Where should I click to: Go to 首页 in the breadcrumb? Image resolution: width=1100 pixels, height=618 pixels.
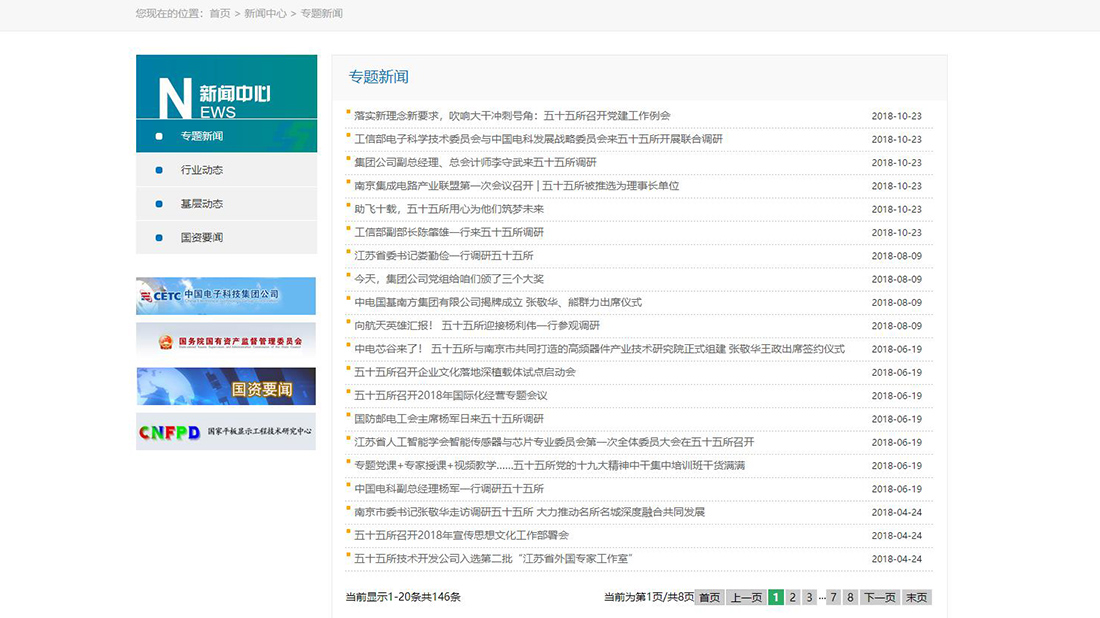click(x=220, y=13)
